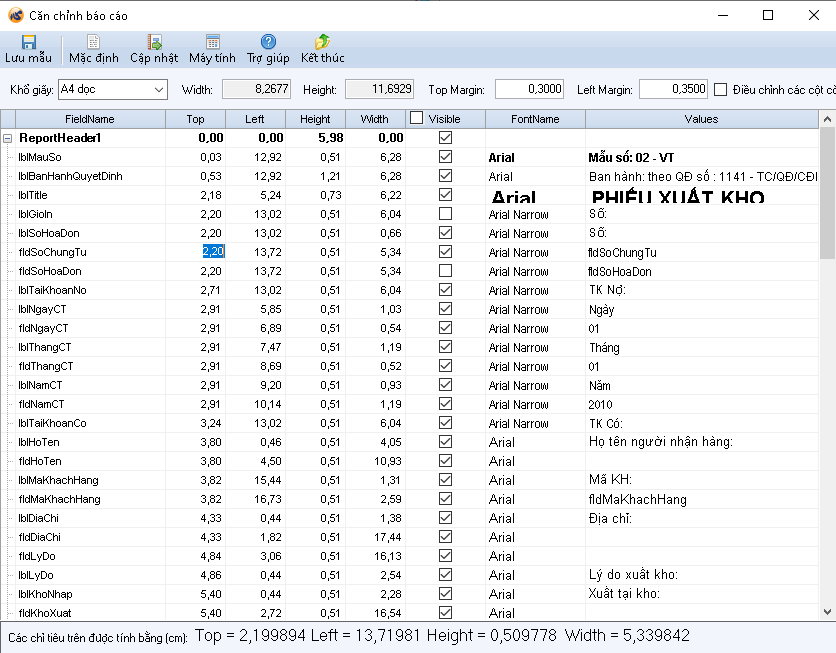The height and width of the screenshot is (653, 836).
Task: Uncheck Visible for ReportHeader1 row
Action: pos(445,138)
